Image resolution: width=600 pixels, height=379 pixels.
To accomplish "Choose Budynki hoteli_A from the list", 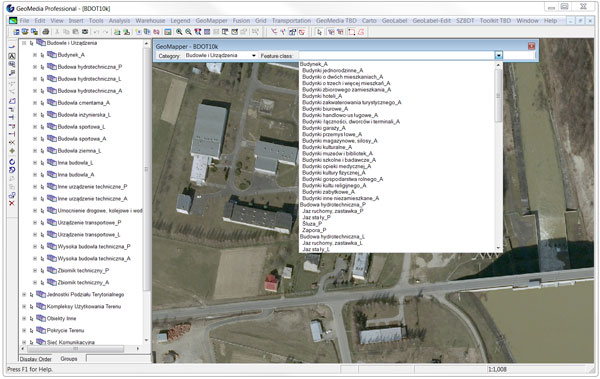I will [322, 96].
